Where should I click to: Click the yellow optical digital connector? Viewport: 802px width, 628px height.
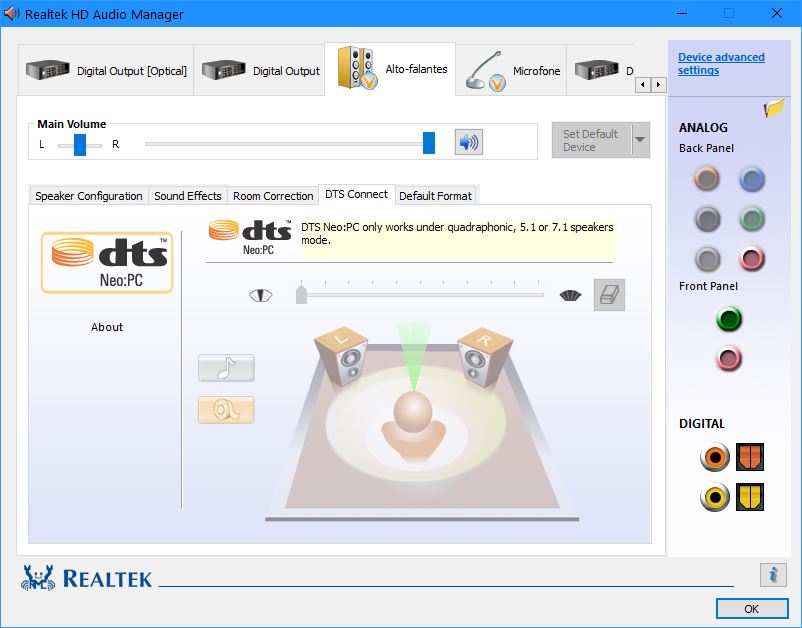750,497
